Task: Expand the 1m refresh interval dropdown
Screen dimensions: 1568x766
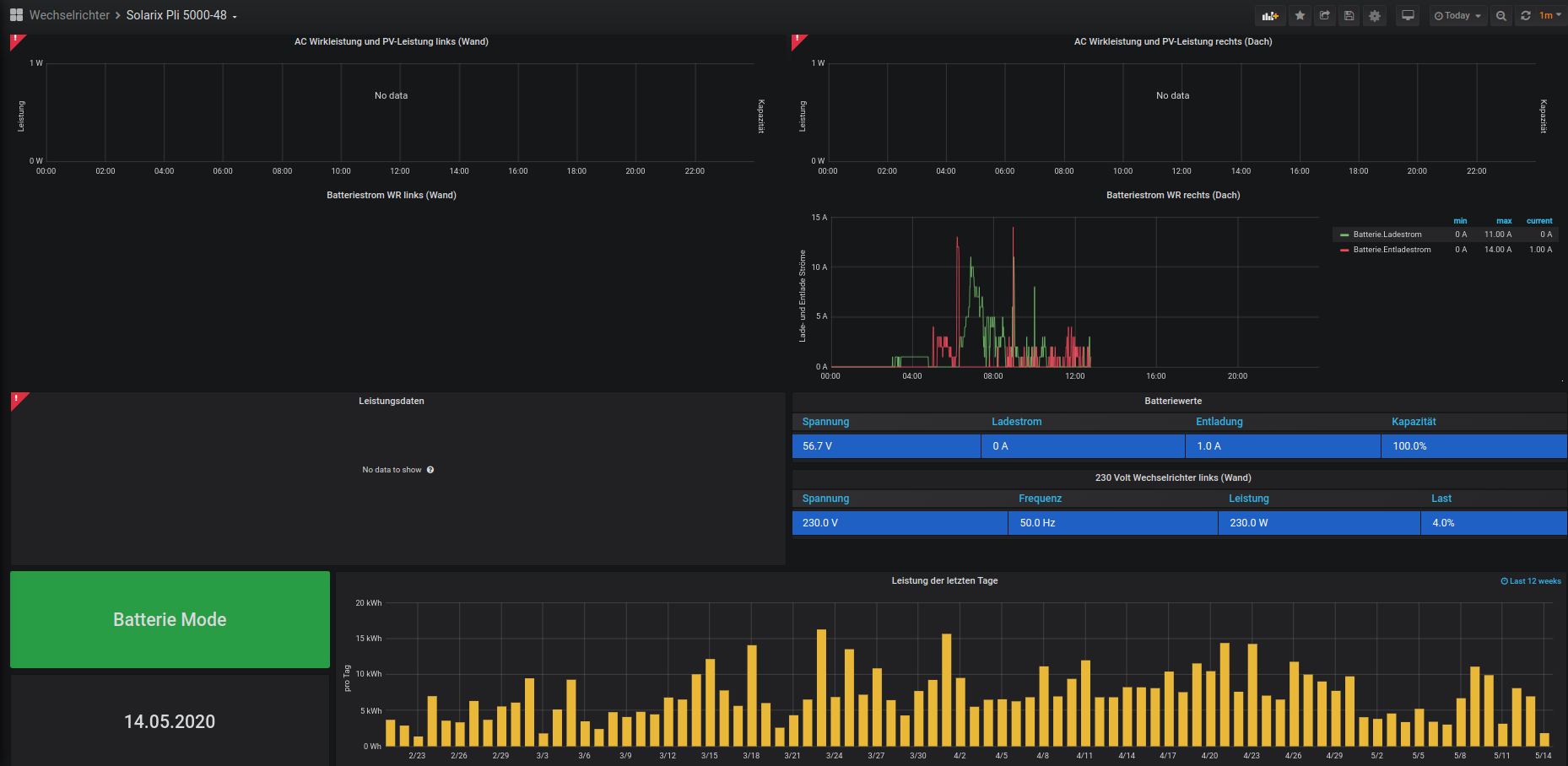Action: pyautogui.click(x=1550, y=15)
